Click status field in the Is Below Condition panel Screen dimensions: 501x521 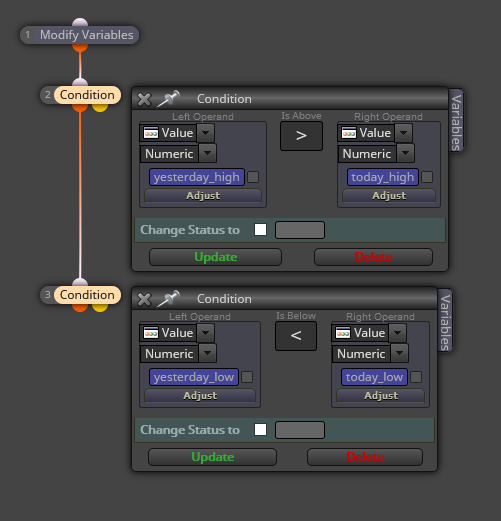[x=300, y=430]
